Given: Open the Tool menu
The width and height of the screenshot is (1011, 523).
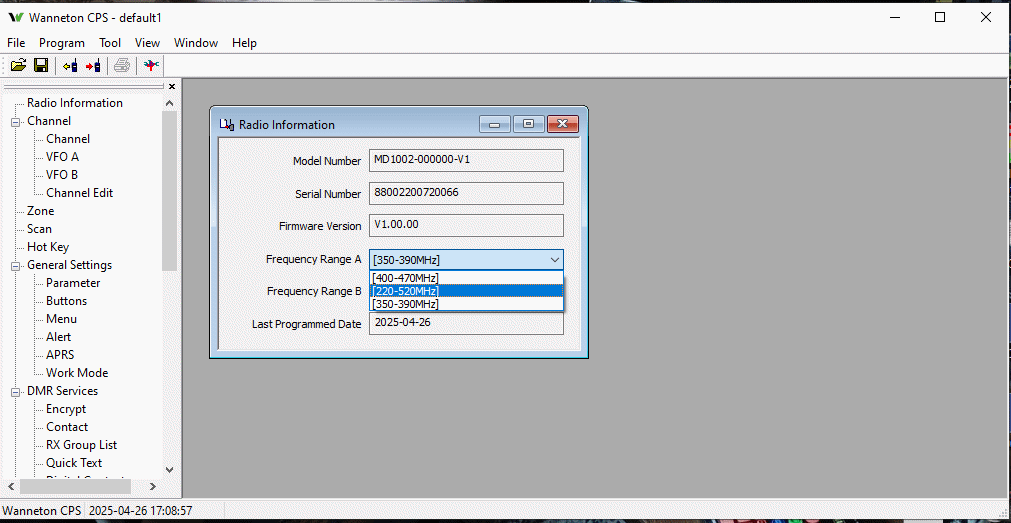Looking at the screenshot, I should point(110,43).
